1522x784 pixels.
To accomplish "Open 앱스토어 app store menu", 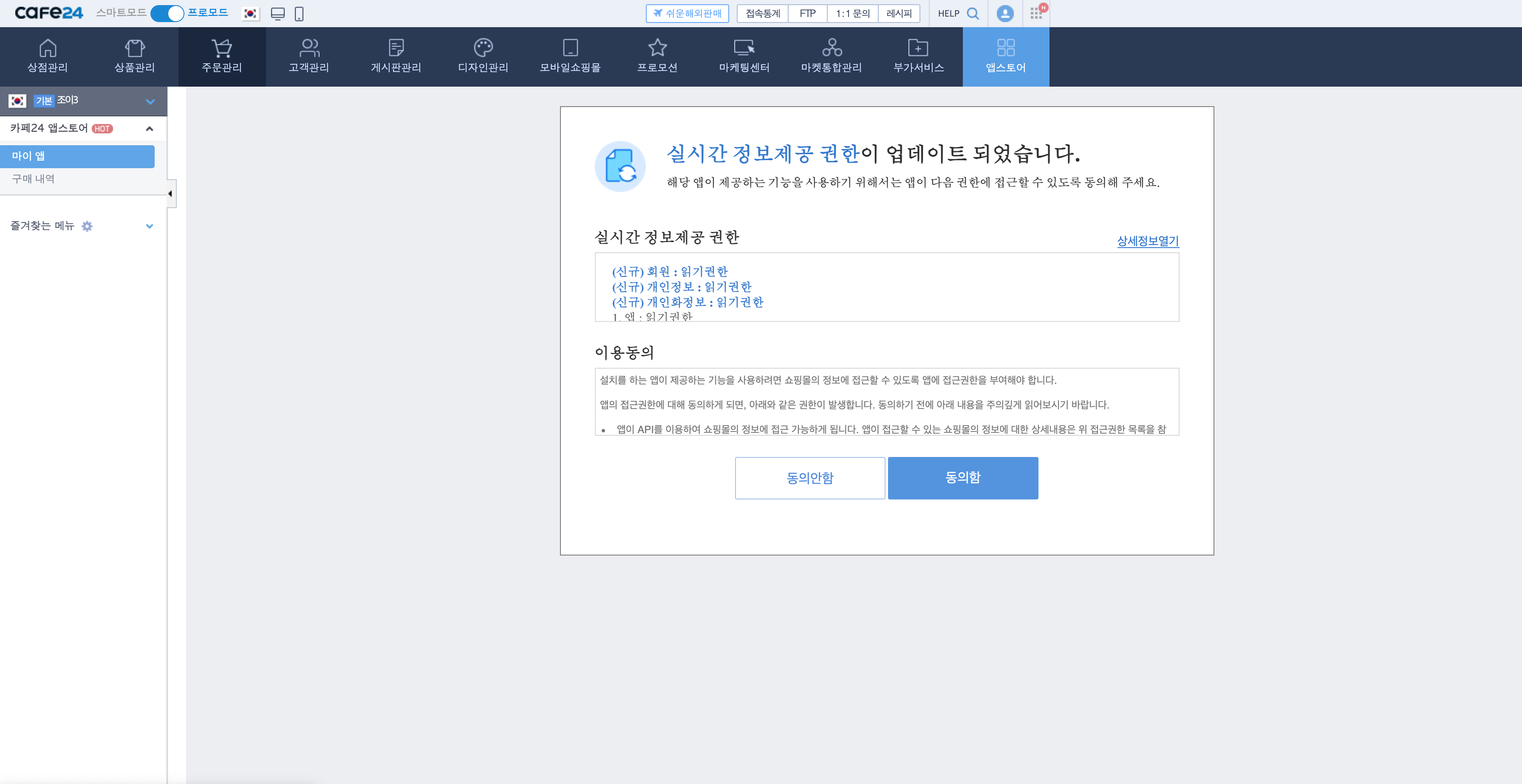I will [x=1006, y=56].
